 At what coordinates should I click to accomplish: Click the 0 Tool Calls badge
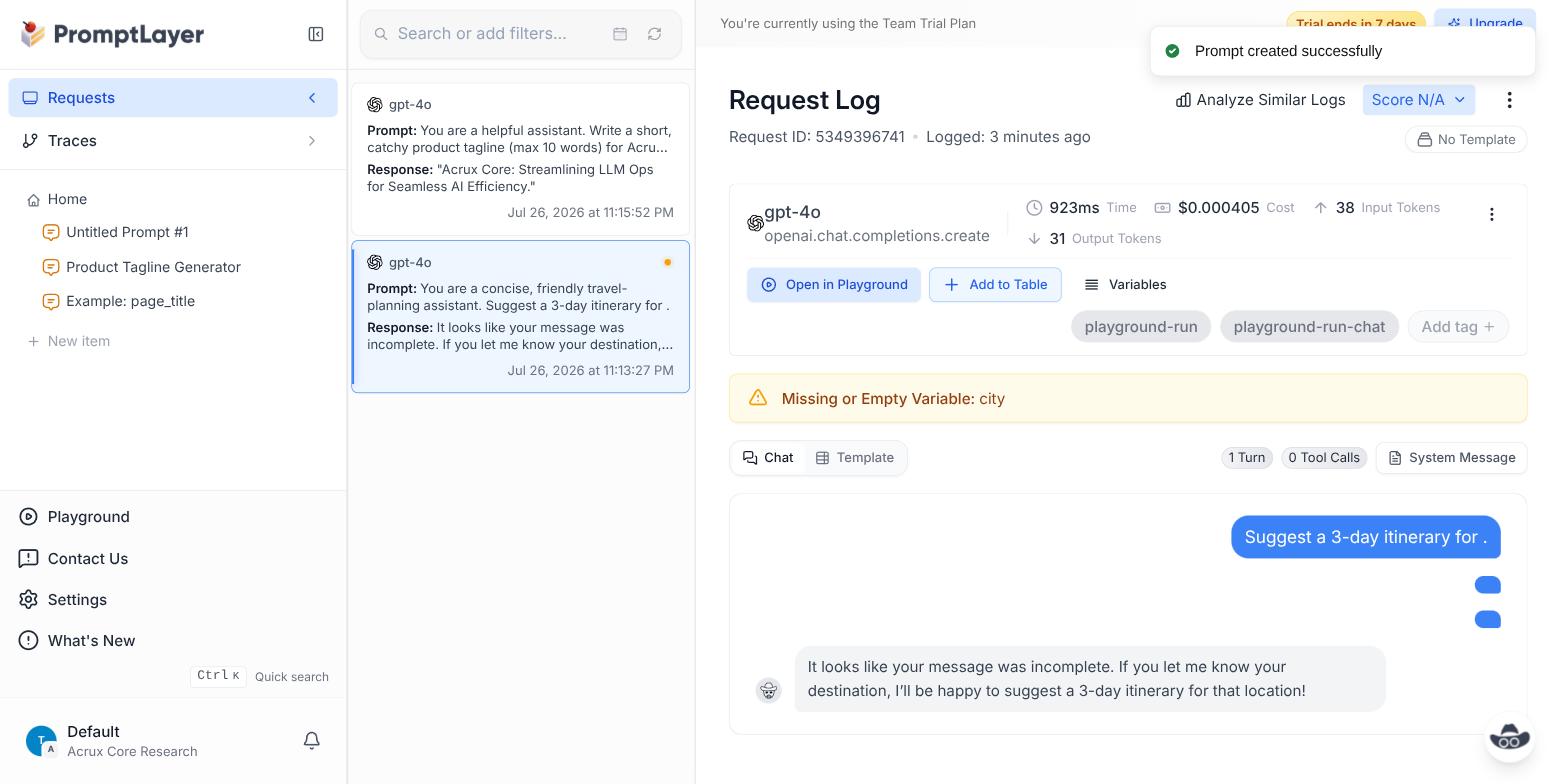(1324, 458)
